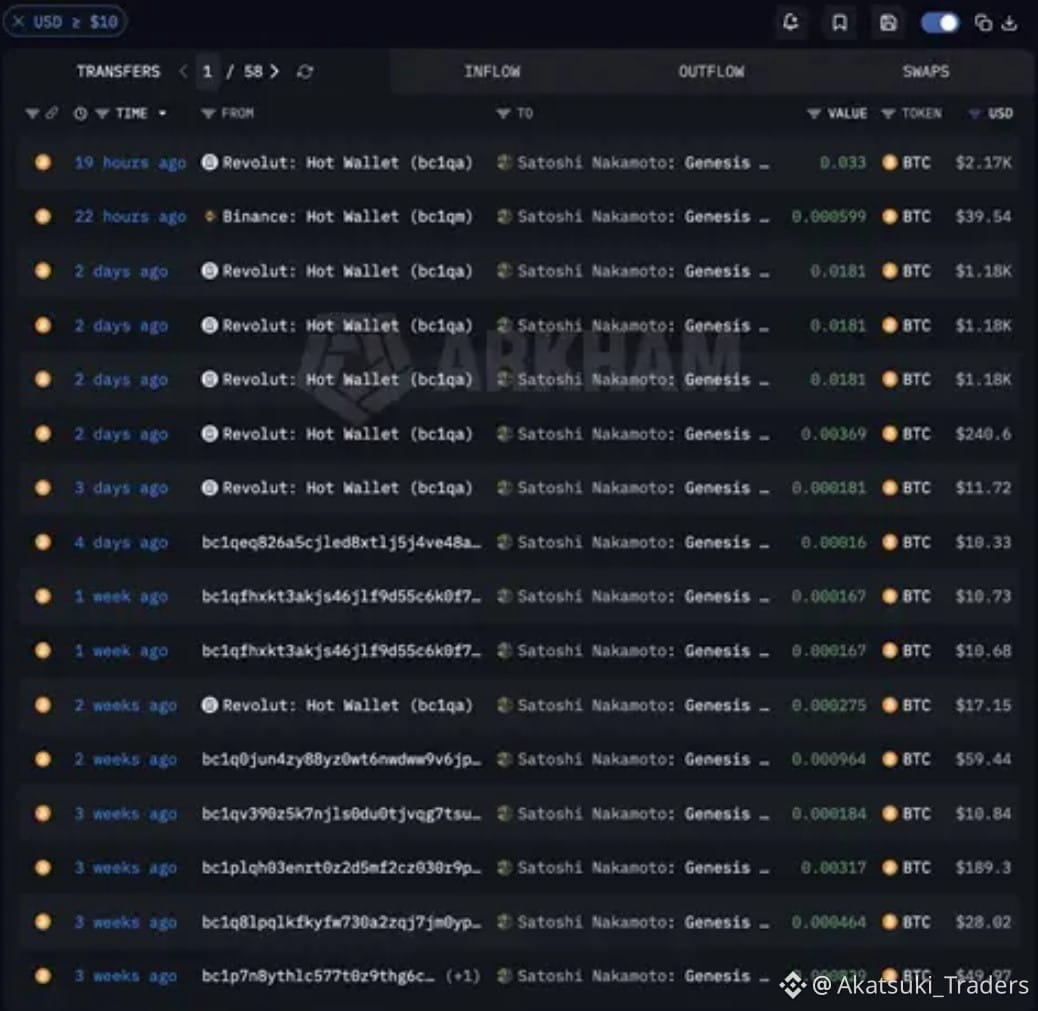The width and height of the screenshot is (1038, 1011).
Task: Open address bc1plqh03enrt0z2d5mf2cz030r9p
Action: point(342,868)
